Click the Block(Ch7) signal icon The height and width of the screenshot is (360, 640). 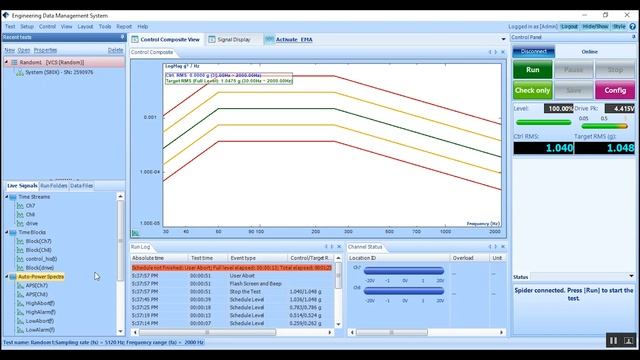point(20,241)
